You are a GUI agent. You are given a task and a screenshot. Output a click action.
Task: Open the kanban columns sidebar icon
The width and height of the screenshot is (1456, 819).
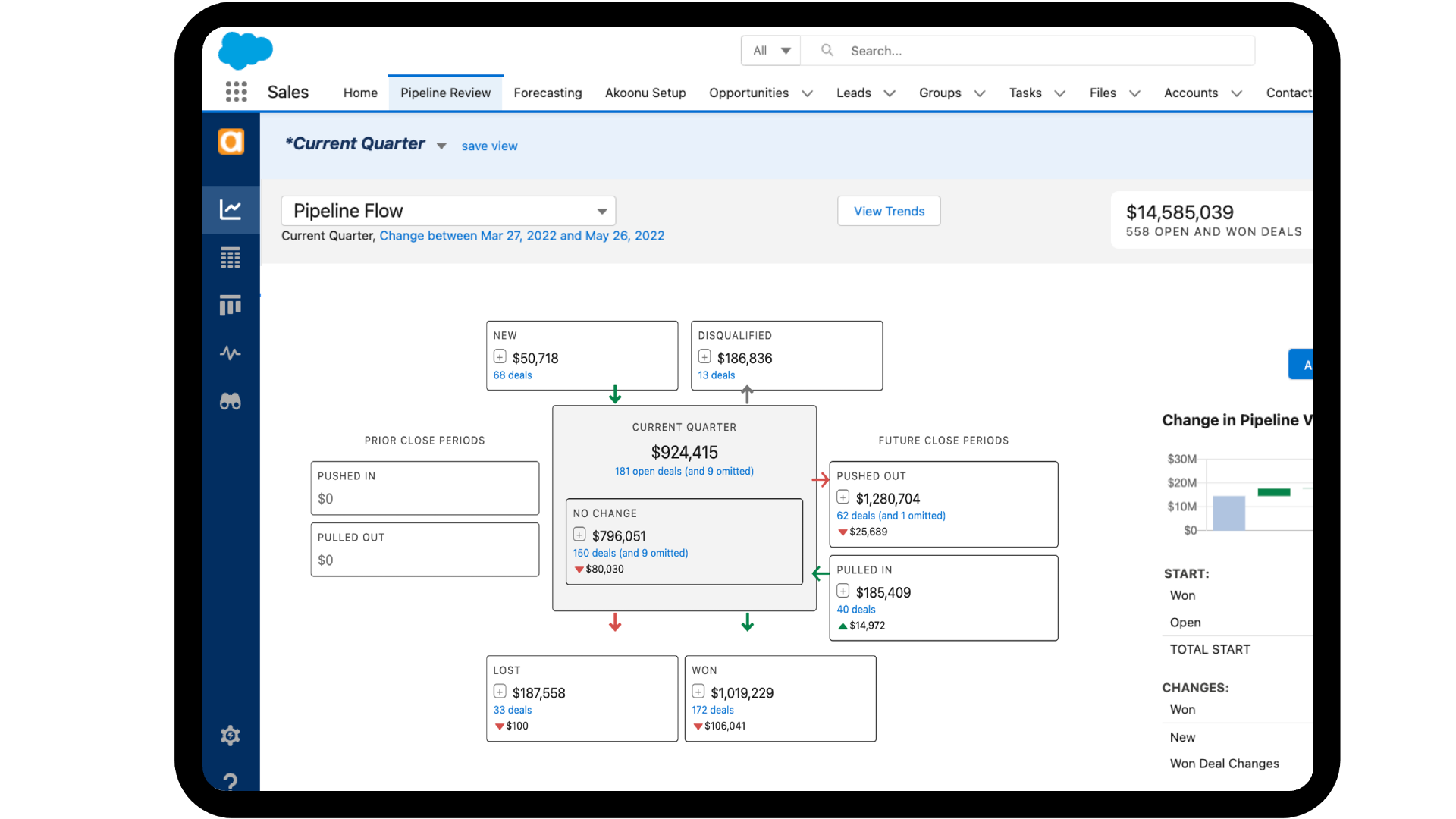[231, 305]
